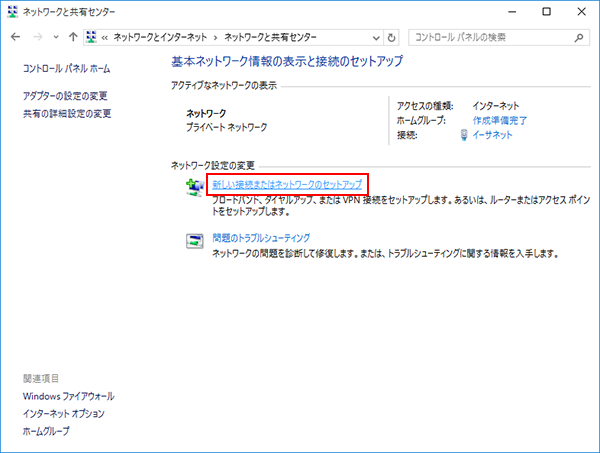Open Windows ファイアウォール from related items
Viewport: 600px width, 453px height.
tap(68, 396)
